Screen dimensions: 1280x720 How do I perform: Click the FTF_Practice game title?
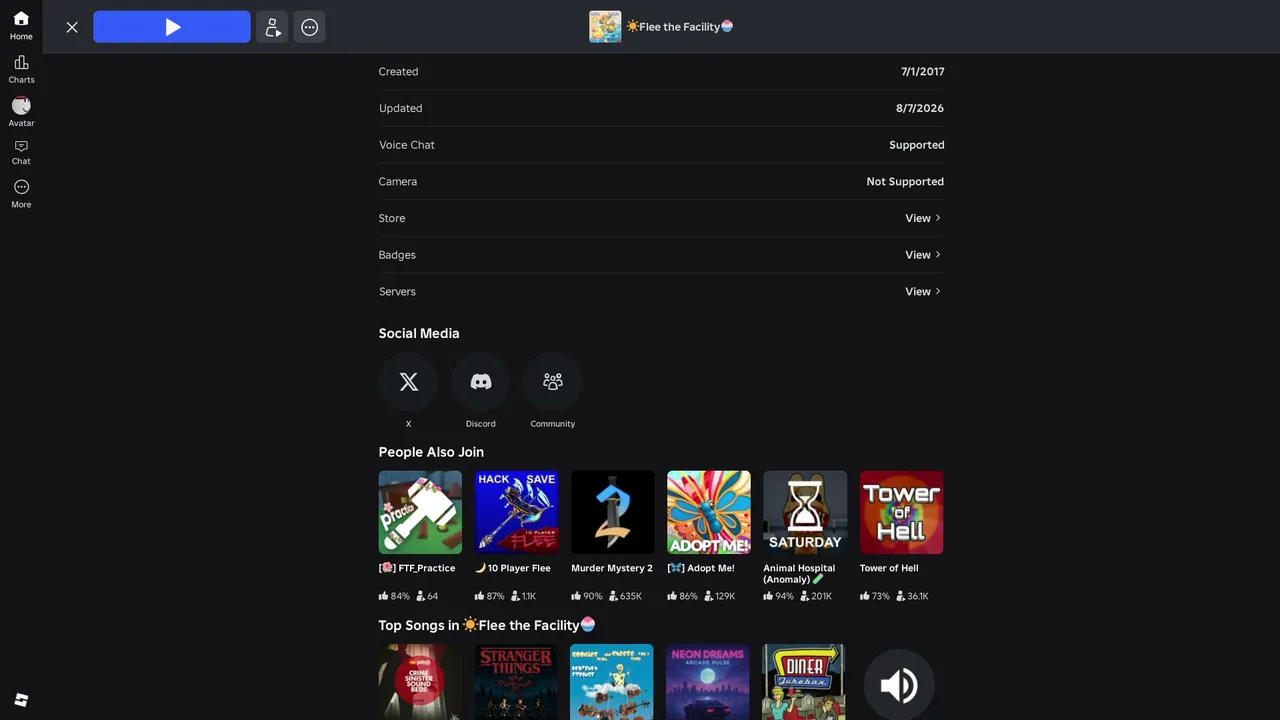417,568
